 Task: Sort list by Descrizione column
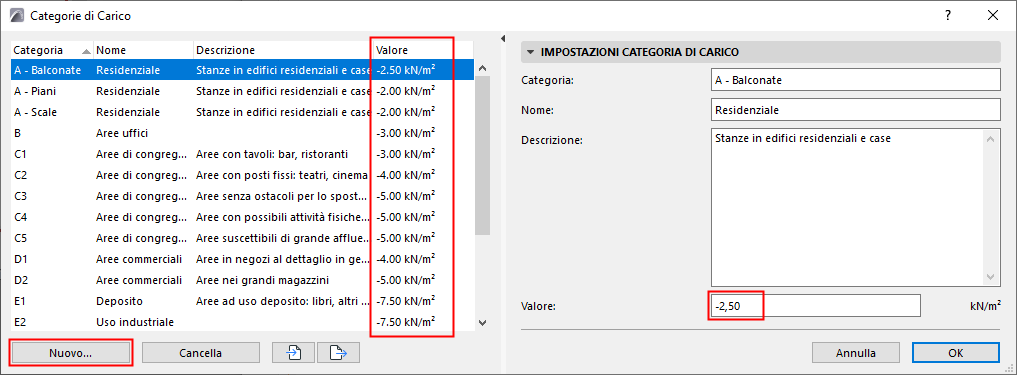(283, 50)
